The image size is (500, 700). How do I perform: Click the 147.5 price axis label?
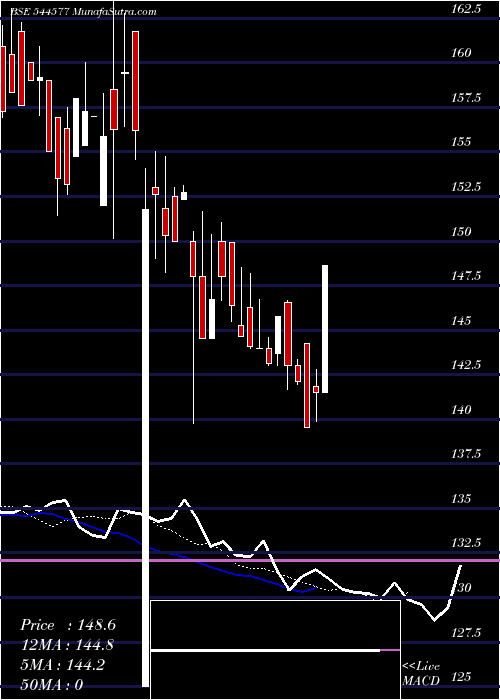(466, 276)
